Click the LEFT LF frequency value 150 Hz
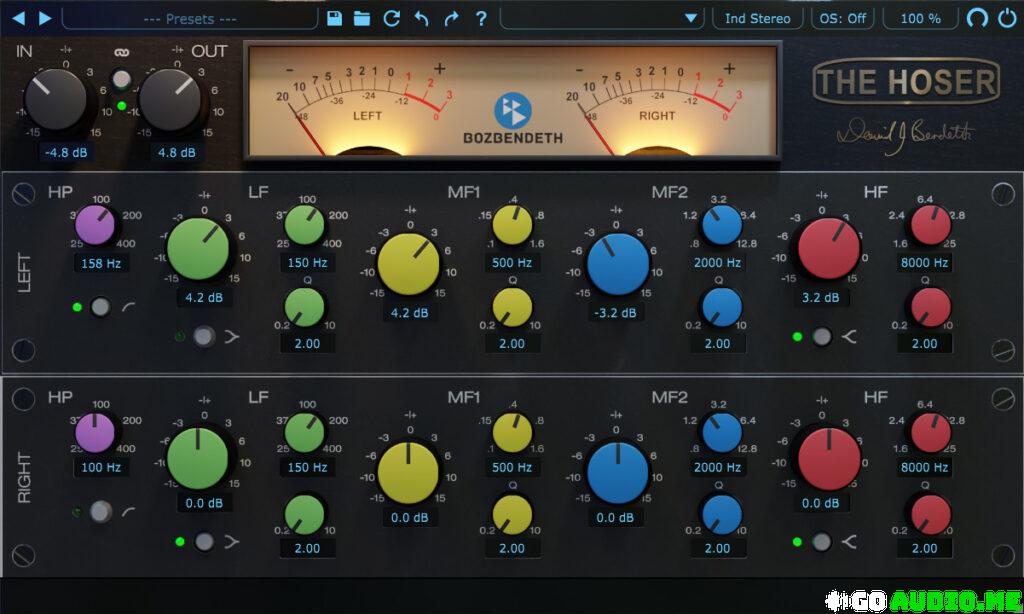 307,263
